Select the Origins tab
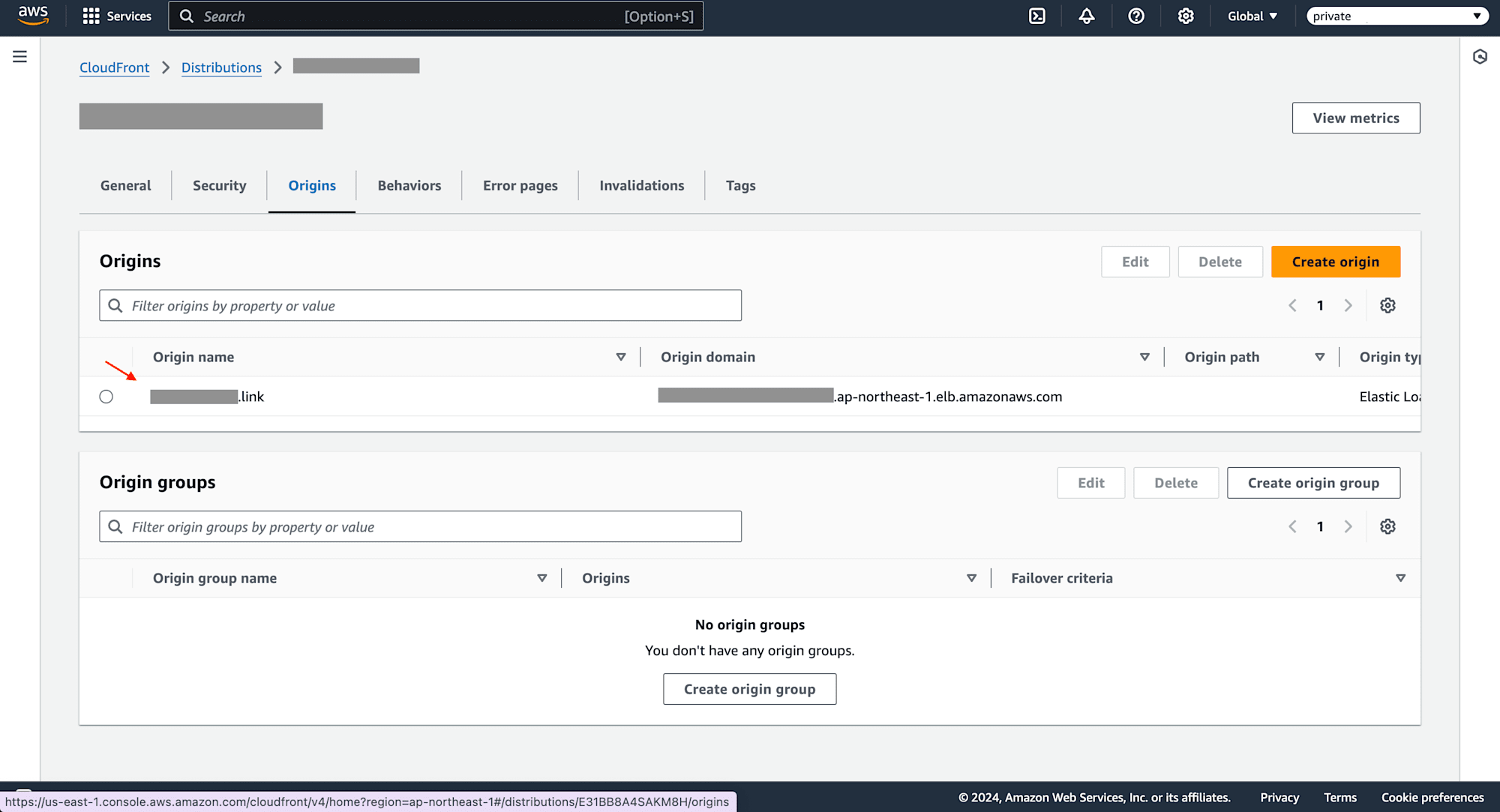The image size is (1500, 812). (312, 186)
